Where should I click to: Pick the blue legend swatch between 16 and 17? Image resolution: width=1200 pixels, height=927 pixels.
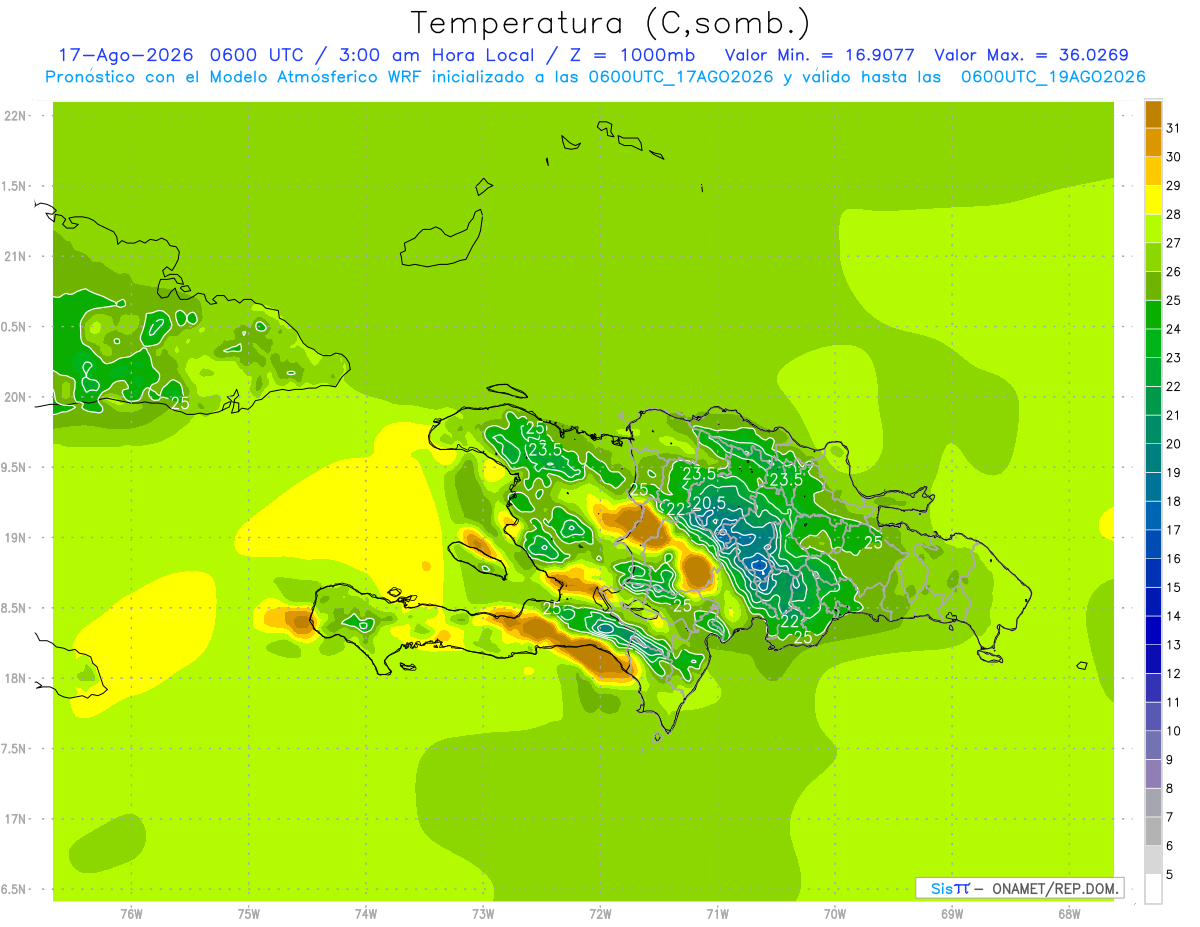[x=1153, y=544]
